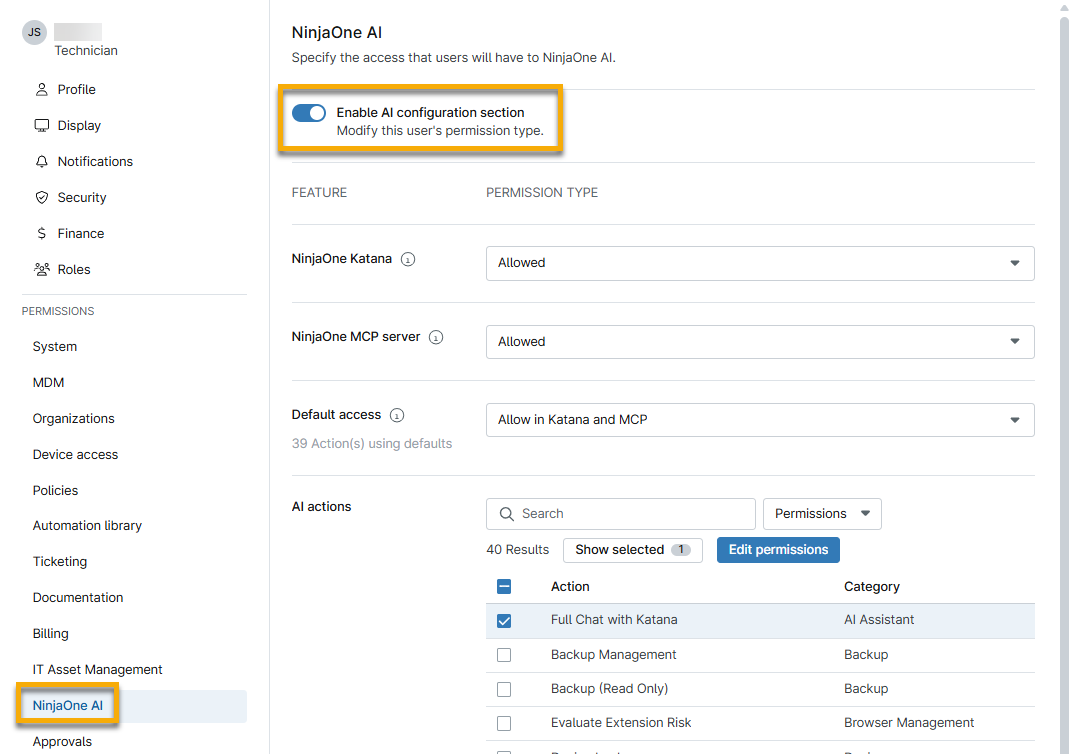Click the Security shield icon
The width and height of the screenshot is (1072, 754).
(42, 198)
